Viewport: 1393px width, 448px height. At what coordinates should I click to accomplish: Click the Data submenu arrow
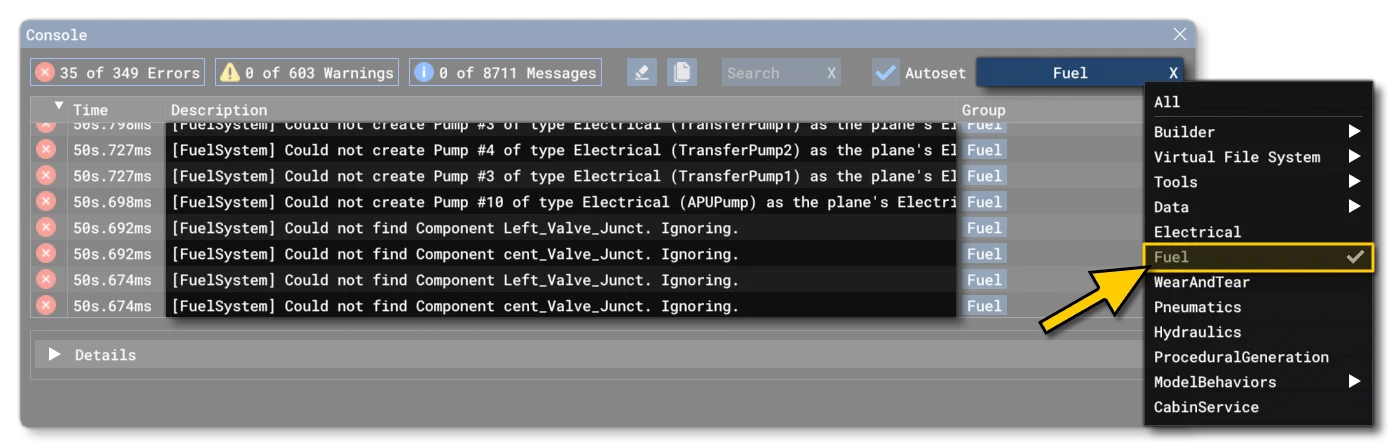1354,206
